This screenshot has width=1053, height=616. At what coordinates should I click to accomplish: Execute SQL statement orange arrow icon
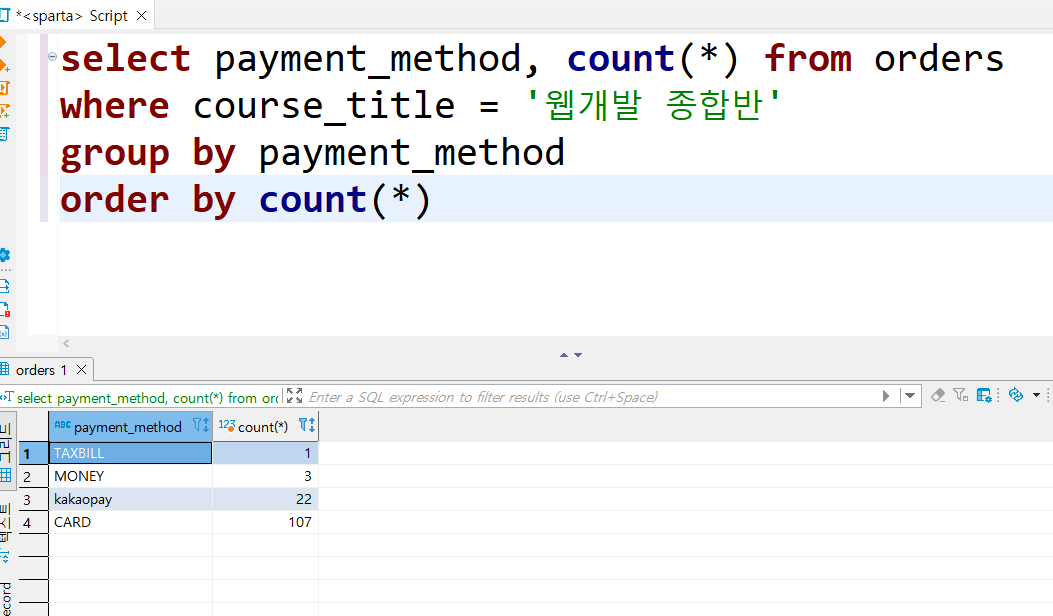(x=2, y=42)
